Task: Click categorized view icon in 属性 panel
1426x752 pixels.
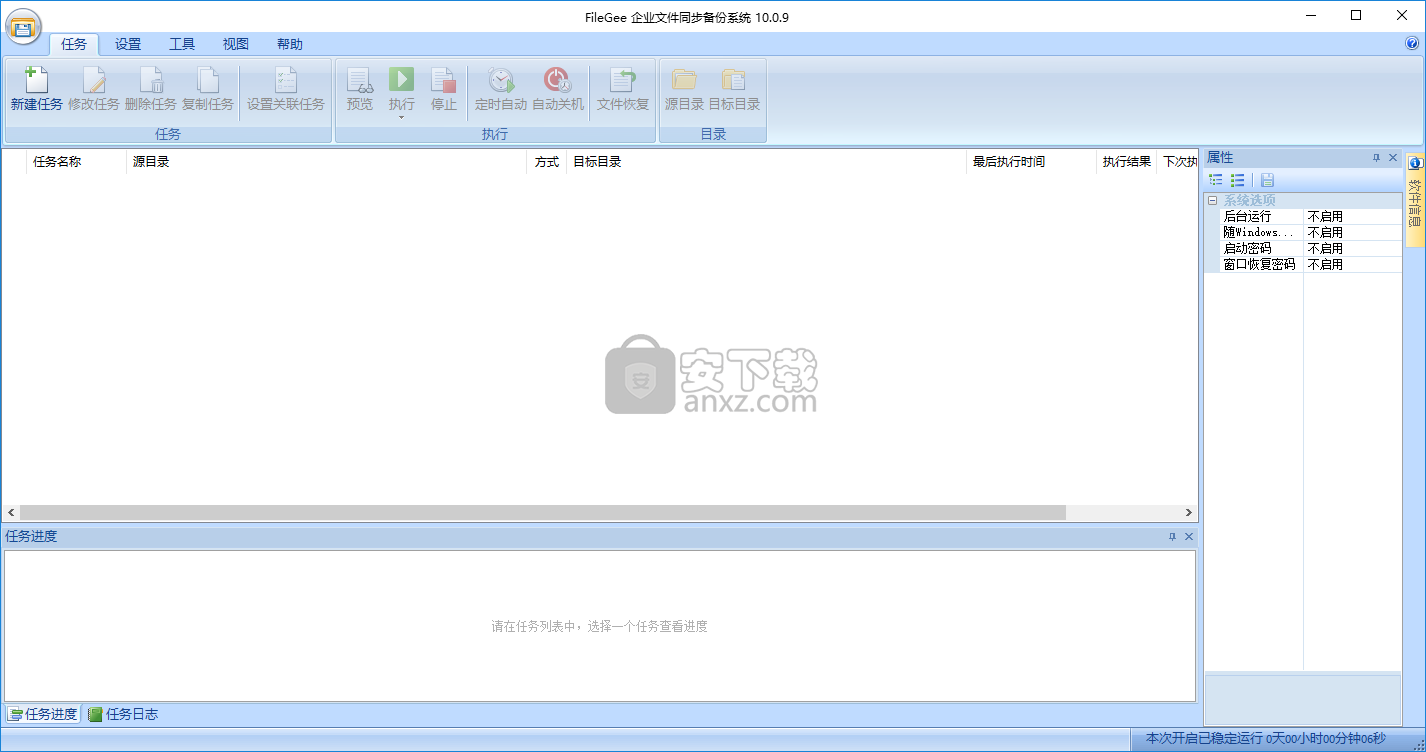Action: pos(1216,180)
